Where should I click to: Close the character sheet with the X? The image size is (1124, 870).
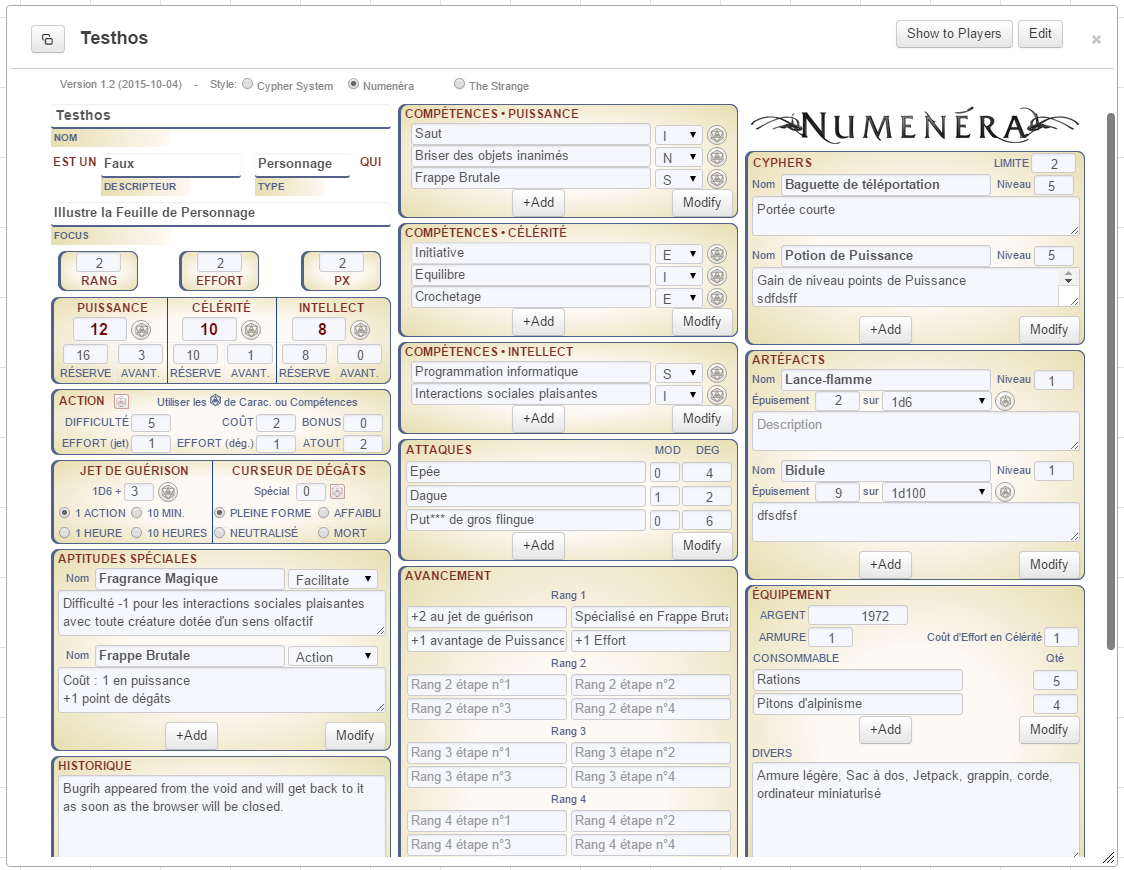click(1096, 40)
